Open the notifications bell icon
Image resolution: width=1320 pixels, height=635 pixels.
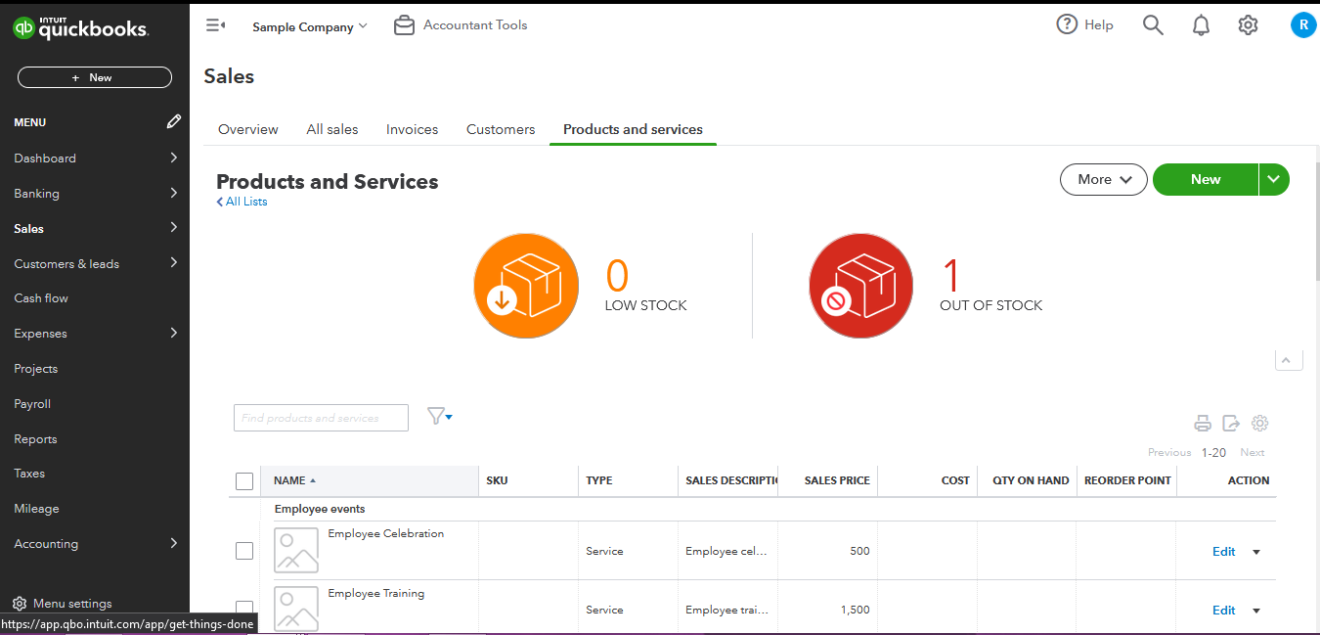point(1200,24)
